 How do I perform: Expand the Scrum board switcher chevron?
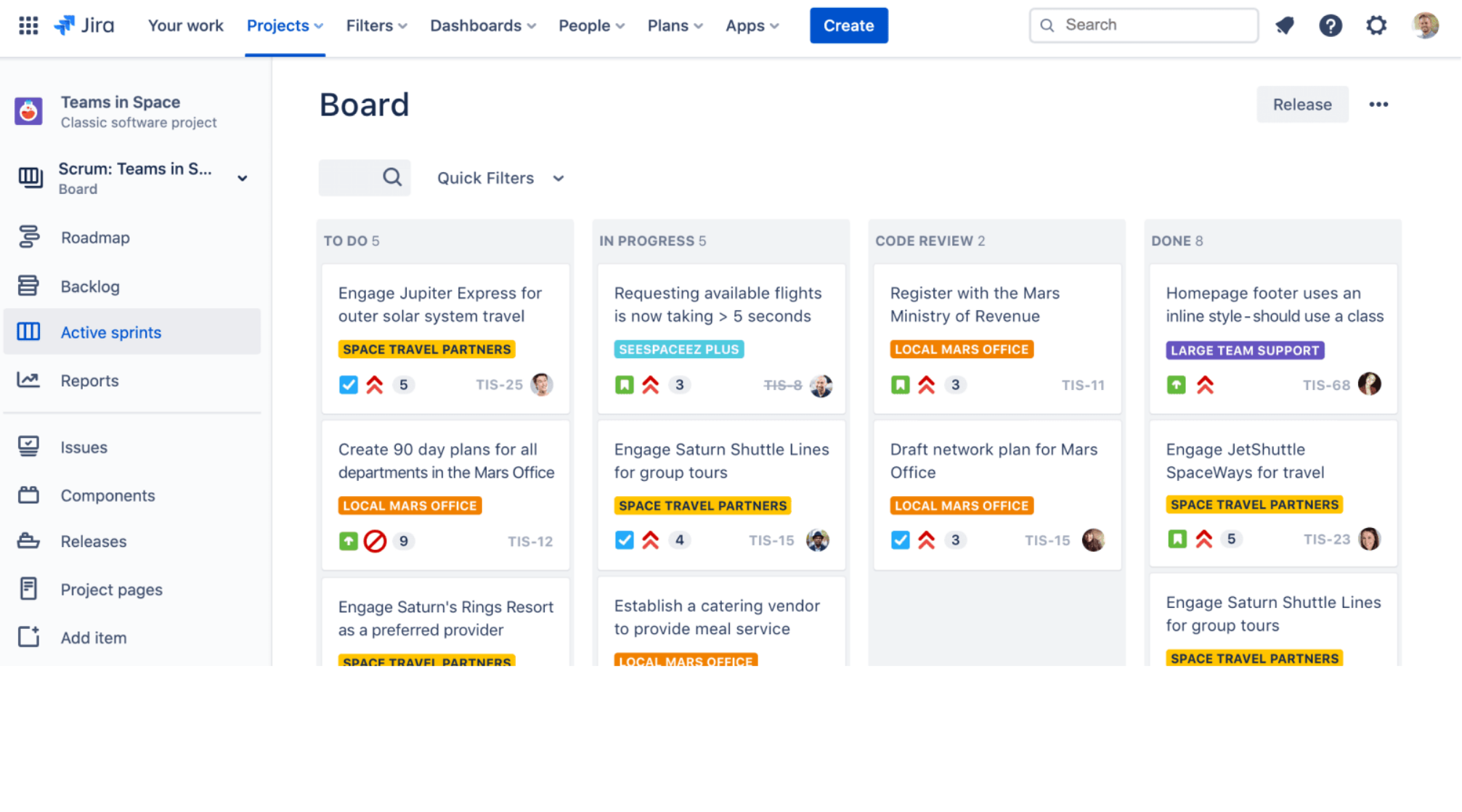coord(243,178)
